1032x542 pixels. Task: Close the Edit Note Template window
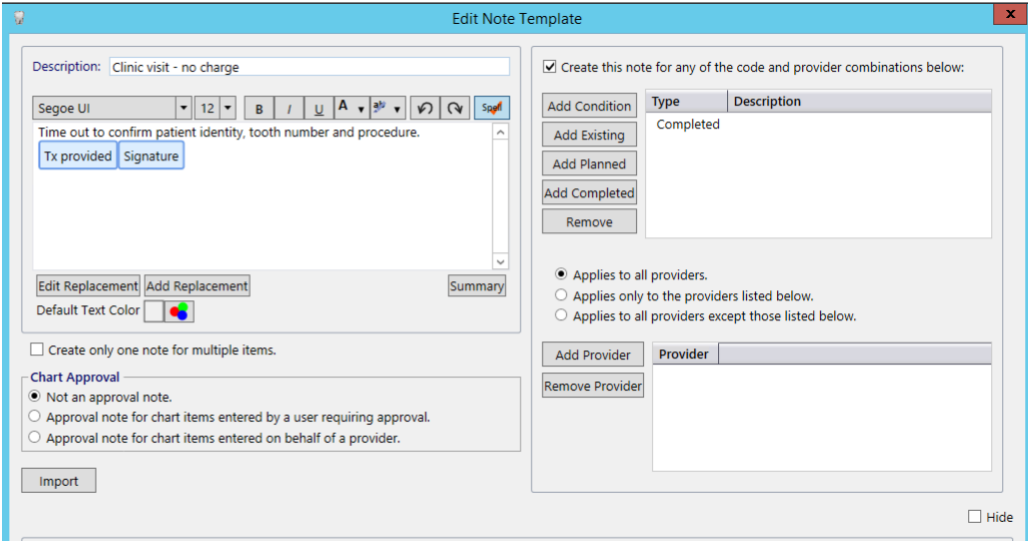point(1010,14)
